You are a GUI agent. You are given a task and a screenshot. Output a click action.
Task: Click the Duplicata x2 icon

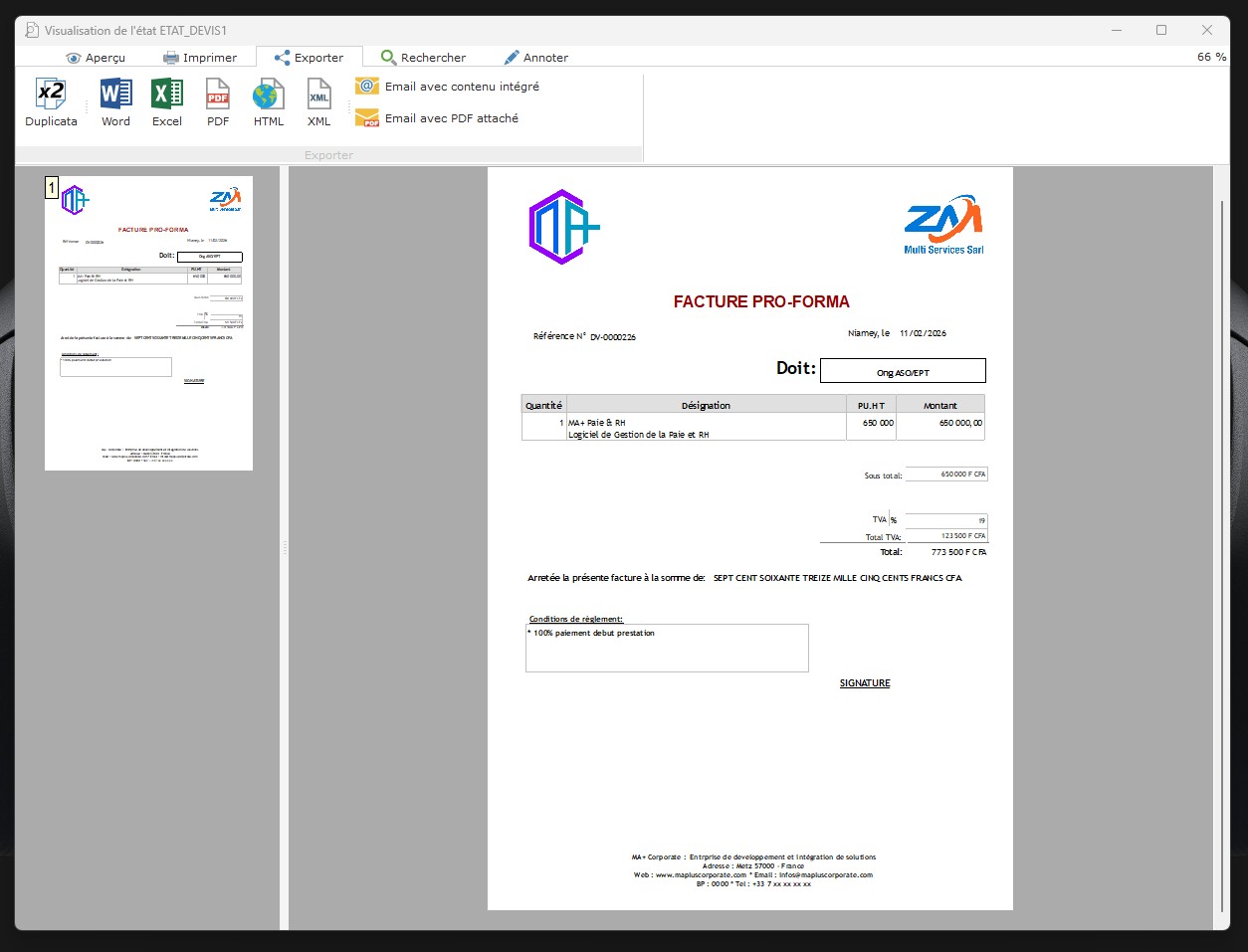pyautogui.click(x=51, y=95)
